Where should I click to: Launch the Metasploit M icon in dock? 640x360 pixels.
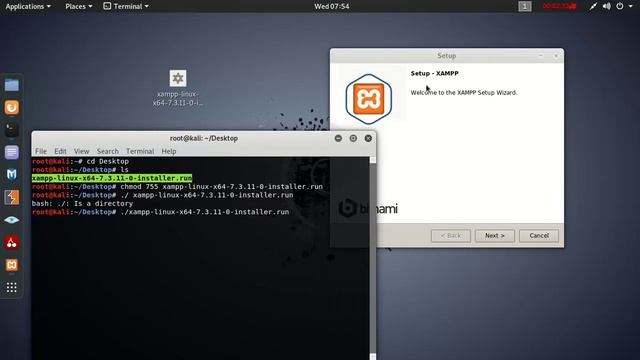(x=11, y=175)
